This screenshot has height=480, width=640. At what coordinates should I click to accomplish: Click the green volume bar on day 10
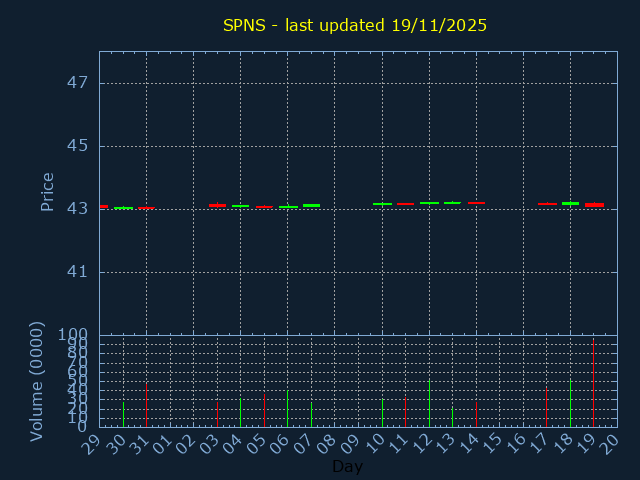coord(382,413)
